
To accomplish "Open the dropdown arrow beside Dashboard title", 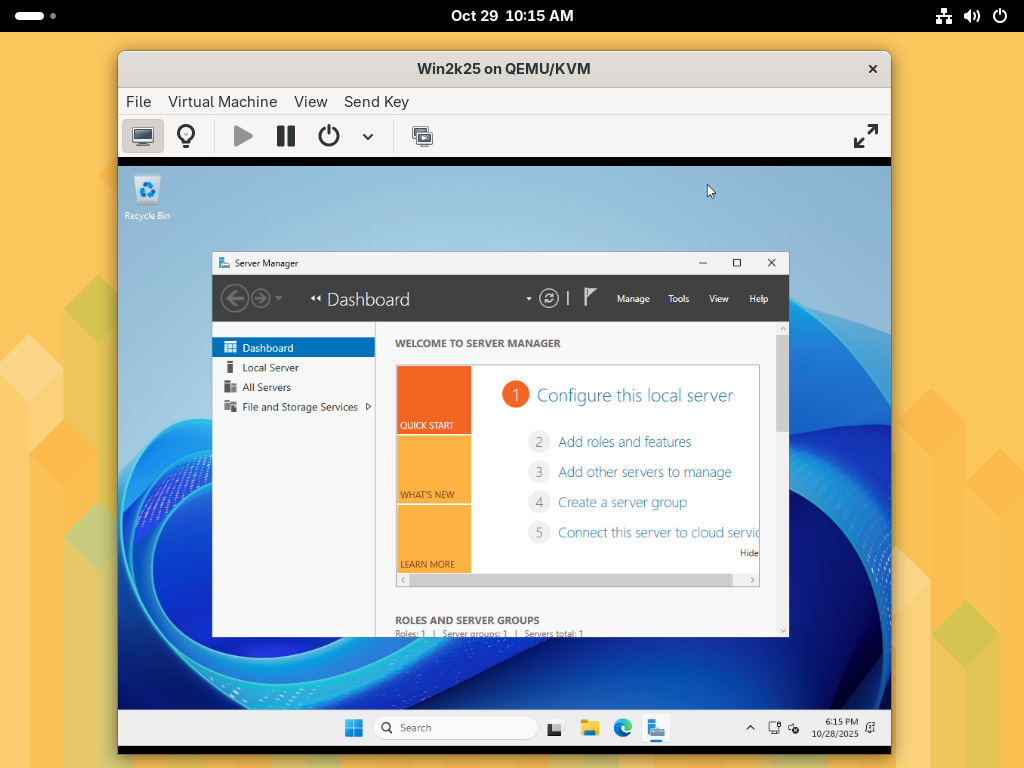I will point(529,299).
